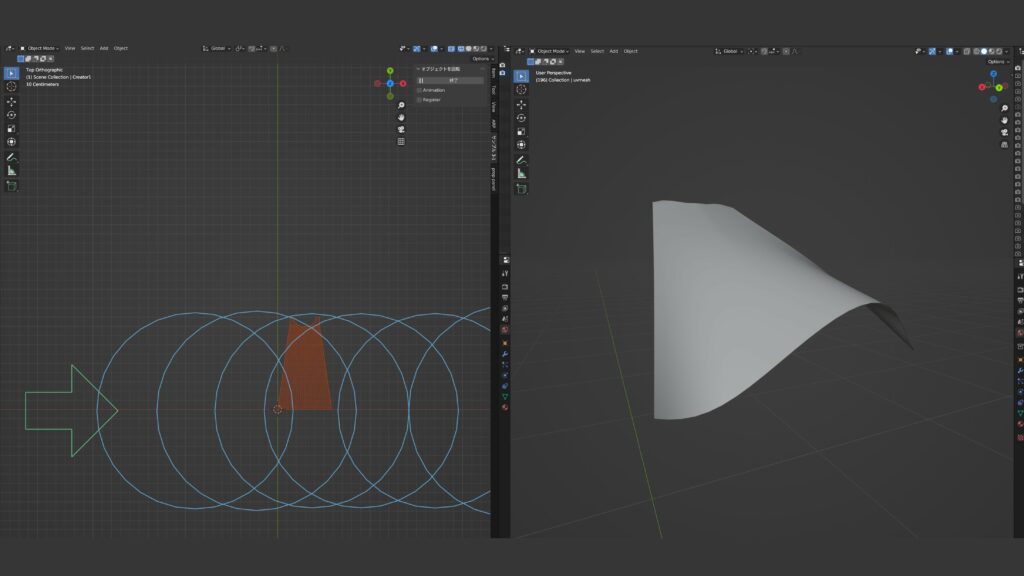Click the green Y axis on right gizmo
The image size is (1024, 576).
click(x=998, y=88)
